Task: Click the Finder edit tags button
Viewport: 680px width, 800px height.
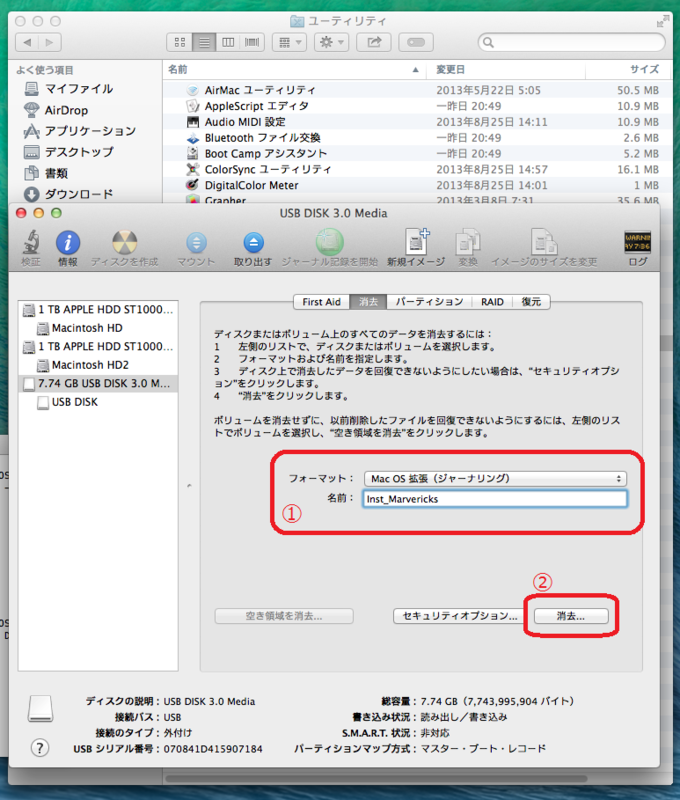Action: 416,42
